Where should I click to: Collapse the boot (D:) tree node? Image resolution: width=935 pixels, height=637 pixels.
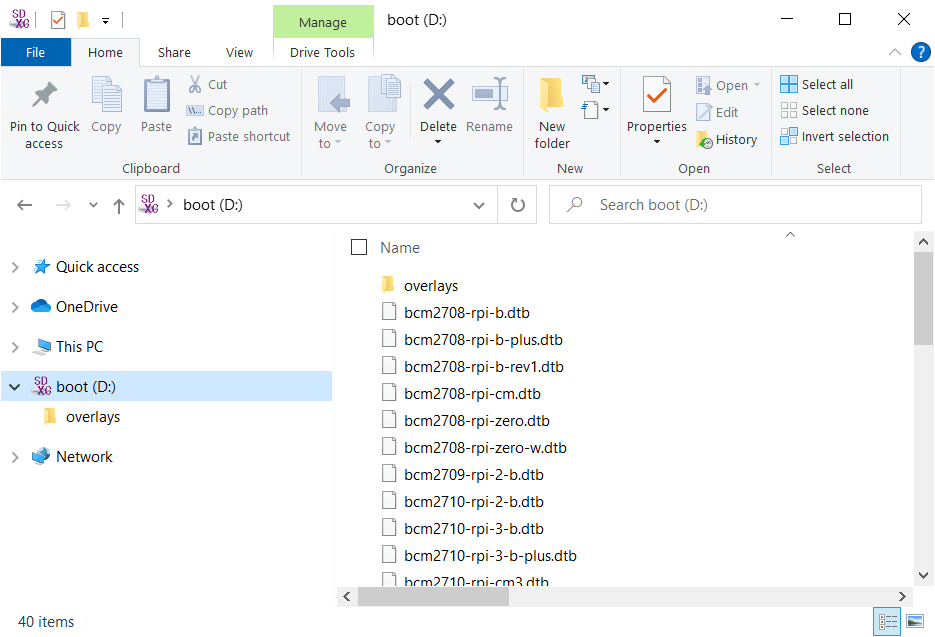[x=15, y=387]
